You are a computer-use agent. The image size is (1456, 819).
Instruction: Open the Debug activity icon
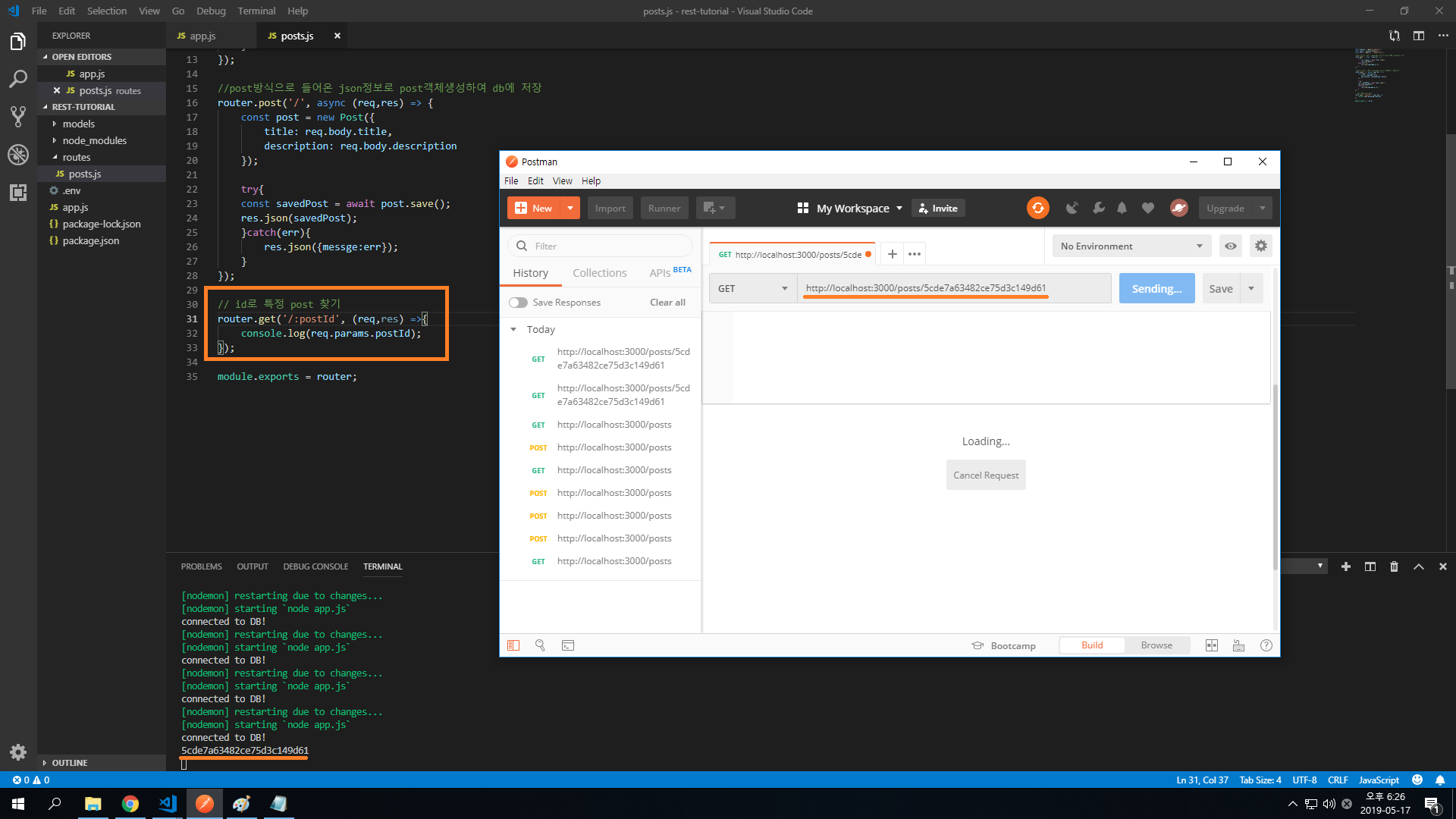point(18,154)
